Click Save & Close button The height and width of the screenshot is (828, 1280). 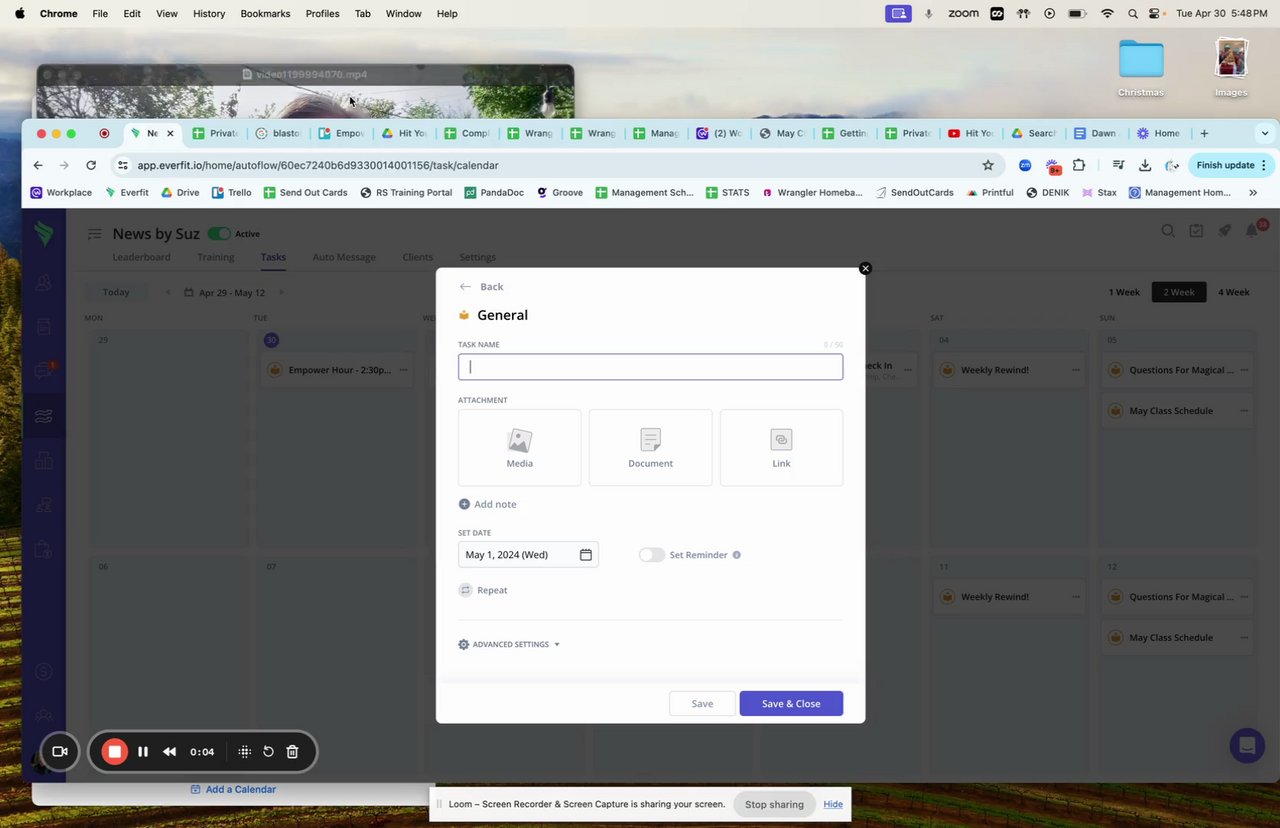(791, 704)
